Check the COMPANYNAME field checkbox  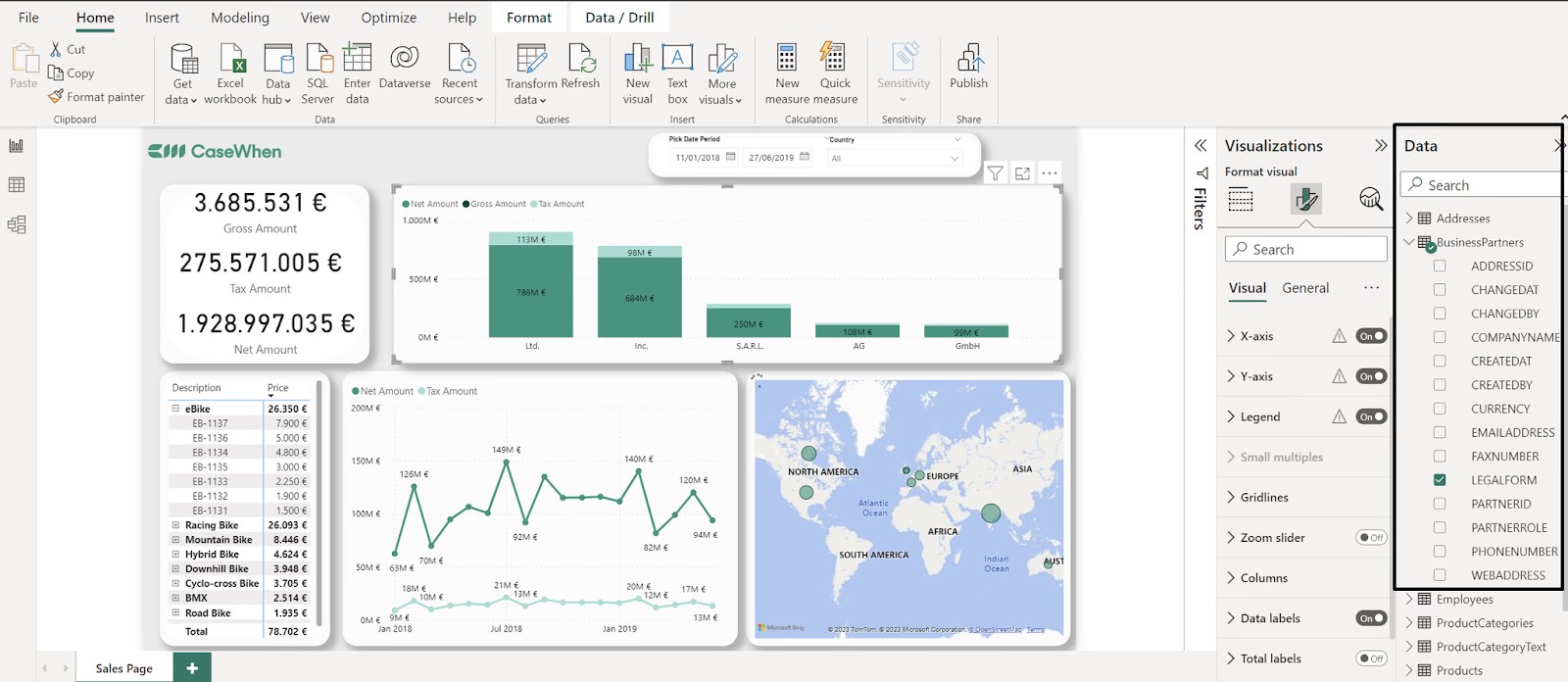[x=1440, y=337]
